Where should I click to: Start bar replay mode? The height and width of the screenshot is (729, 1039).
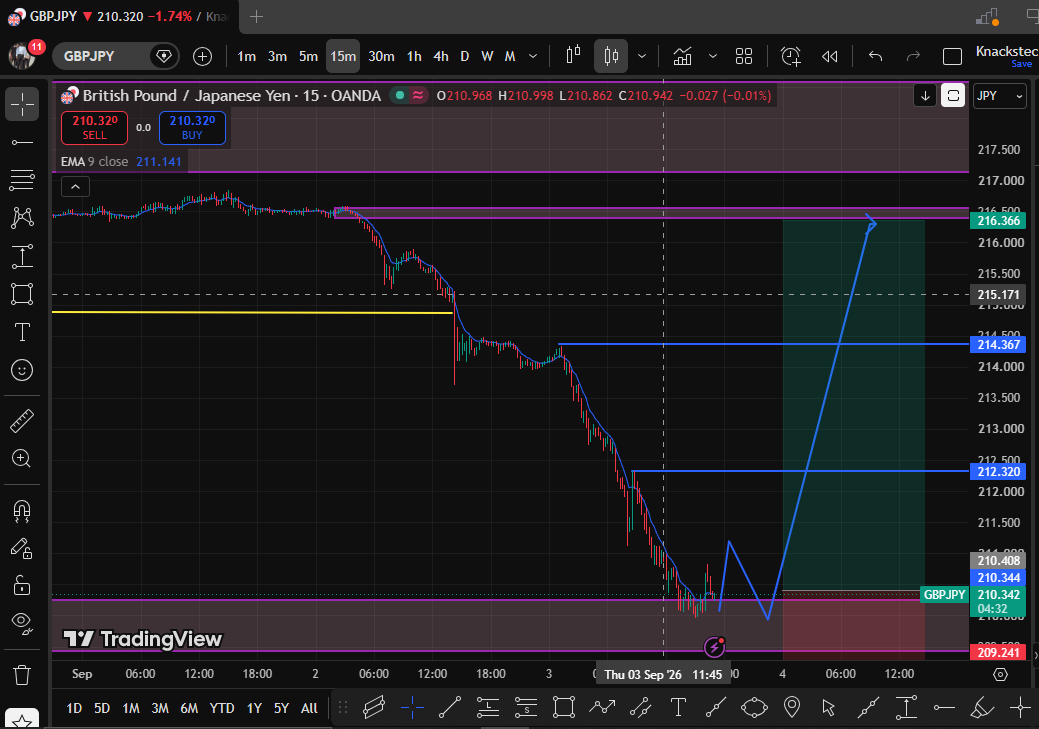point(830,56)
